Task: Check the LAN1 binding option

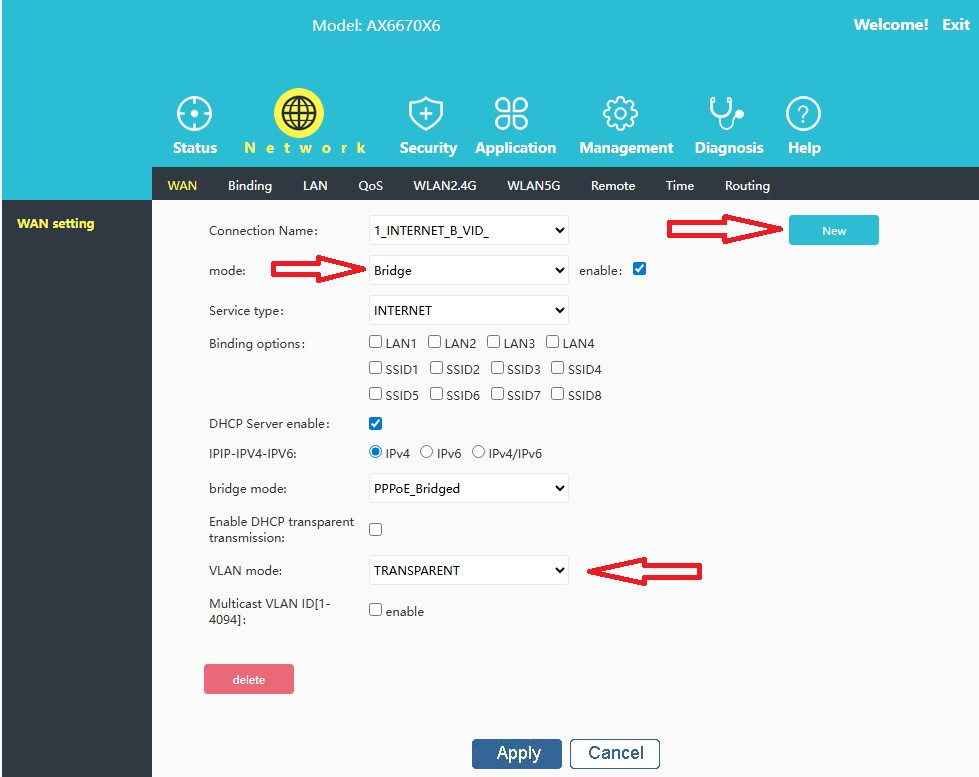Action: (376, 343)
